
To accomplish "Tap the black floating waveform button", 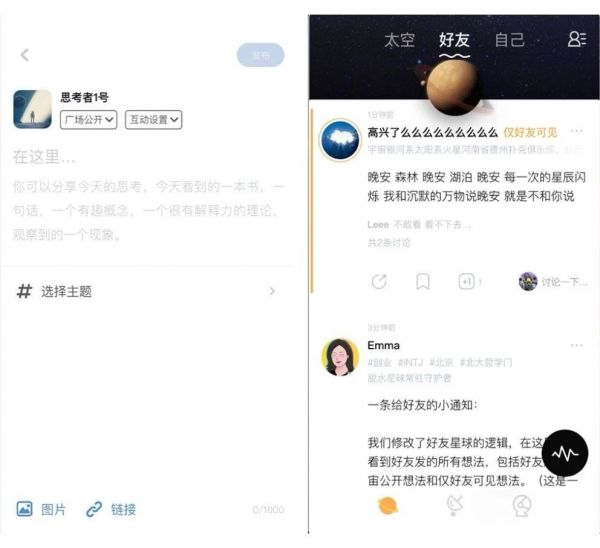I will [565, 453].
